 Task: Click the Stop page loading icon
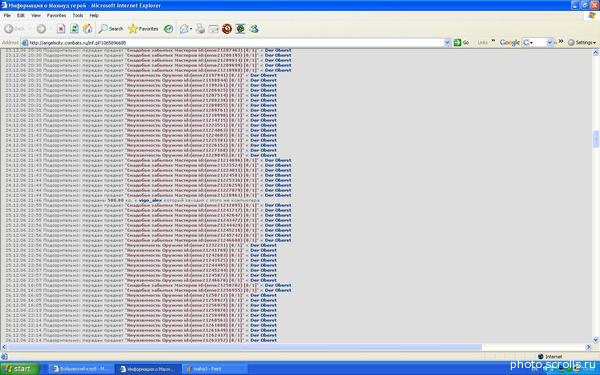point(61,29)
